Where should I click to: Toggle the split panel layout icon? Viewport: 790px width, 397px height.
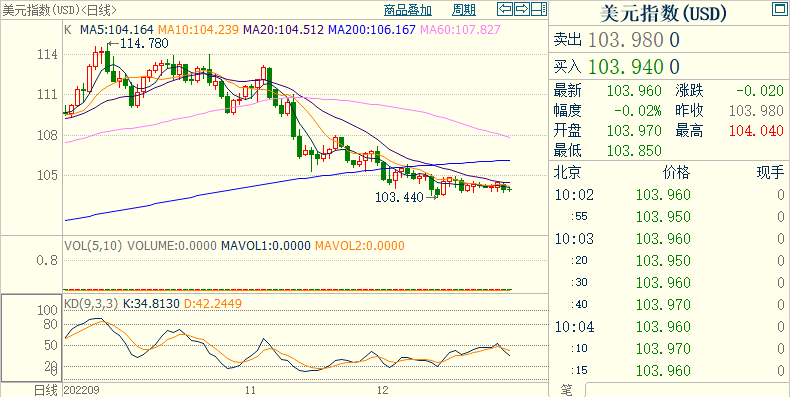(539, 9)
